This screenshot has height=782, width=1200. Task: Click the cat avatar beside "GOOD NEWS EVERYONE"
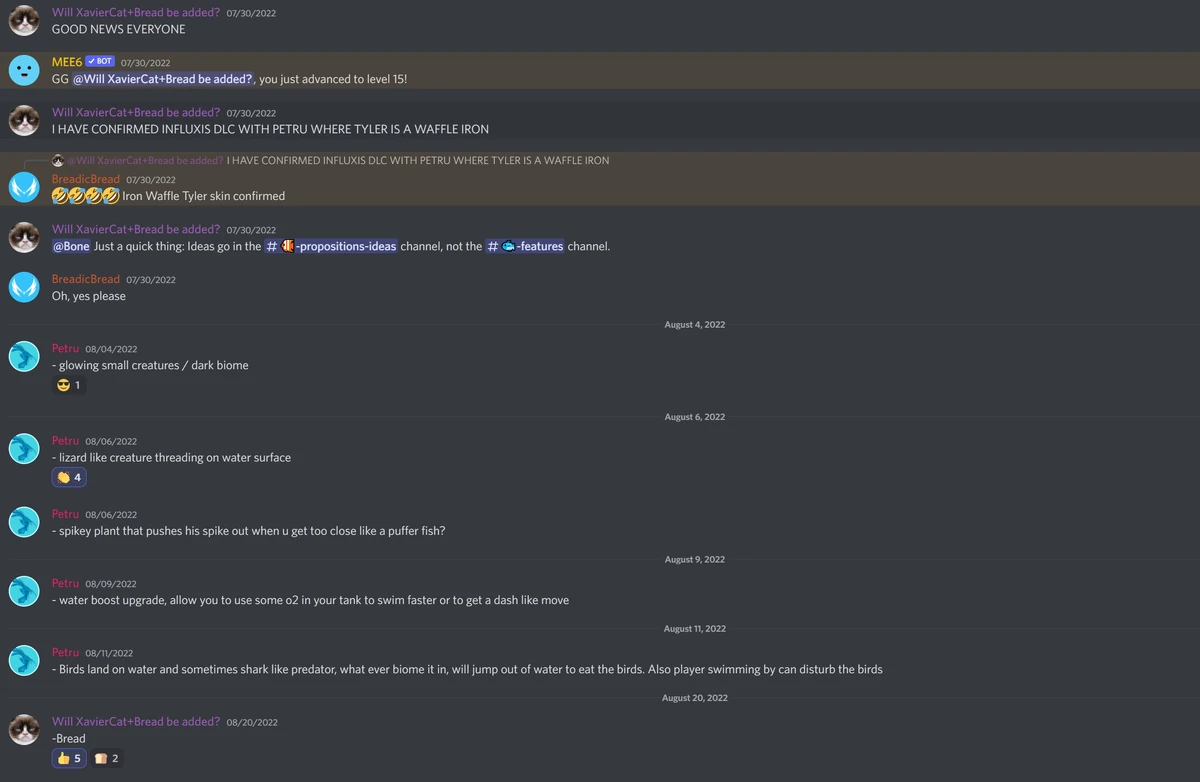click(x=24, y=20)
